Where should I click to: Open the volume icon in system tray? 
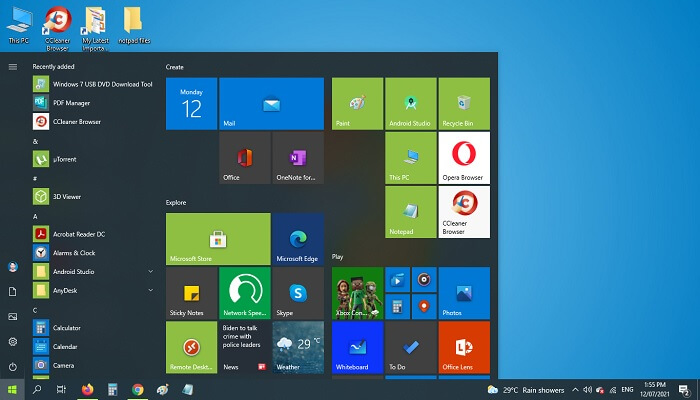pyautogui.click(x=588, y=390)
